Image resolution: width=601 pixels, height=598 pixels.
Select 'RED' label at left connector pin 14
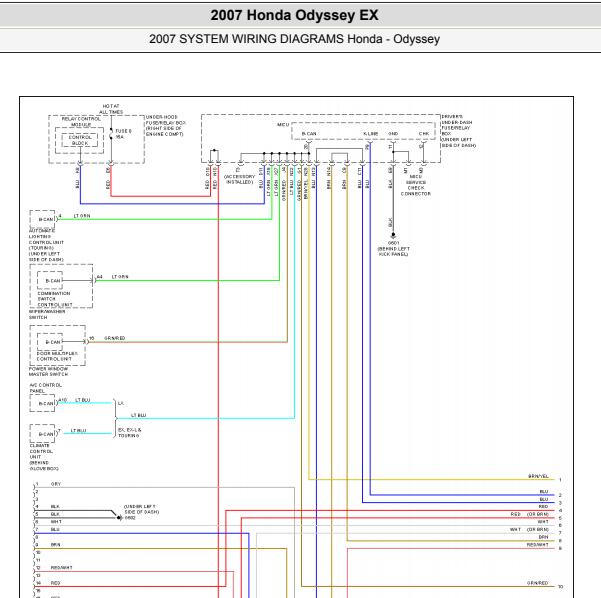click(56, 583)
